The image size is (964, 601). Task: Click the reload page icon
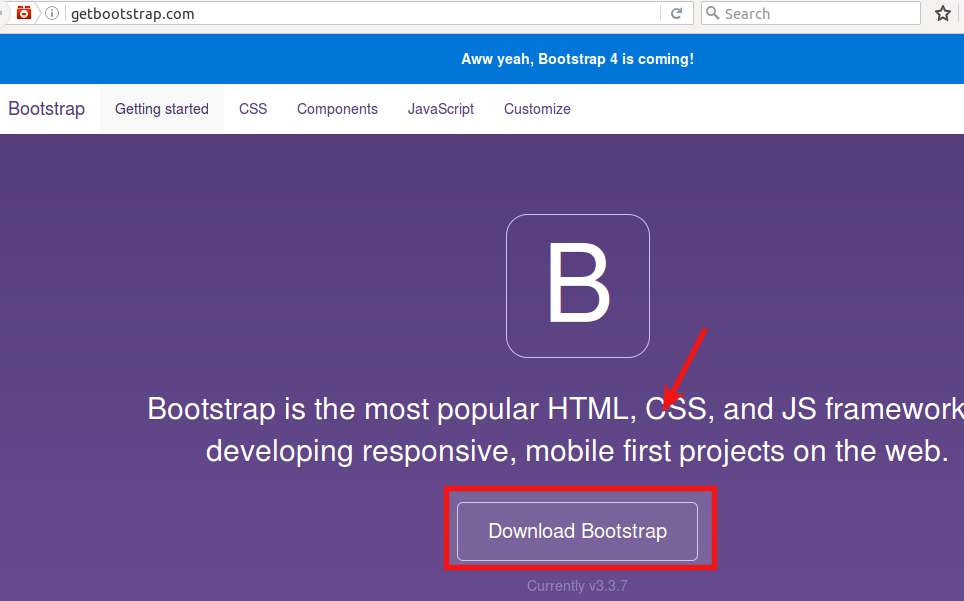coord(678,13)
